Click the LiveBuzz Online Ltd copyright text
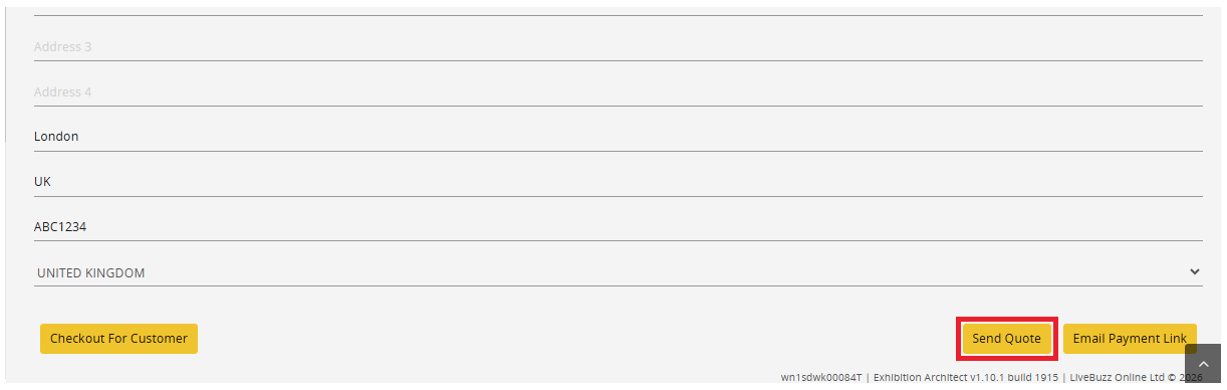The image size is (1227, 390). pos(1137,377)
